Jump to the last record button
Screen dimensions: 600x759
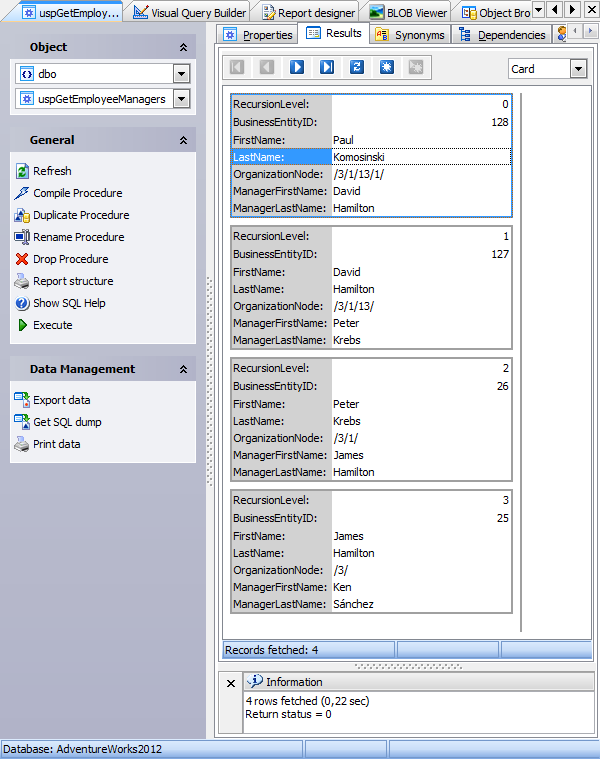point(327,67)
